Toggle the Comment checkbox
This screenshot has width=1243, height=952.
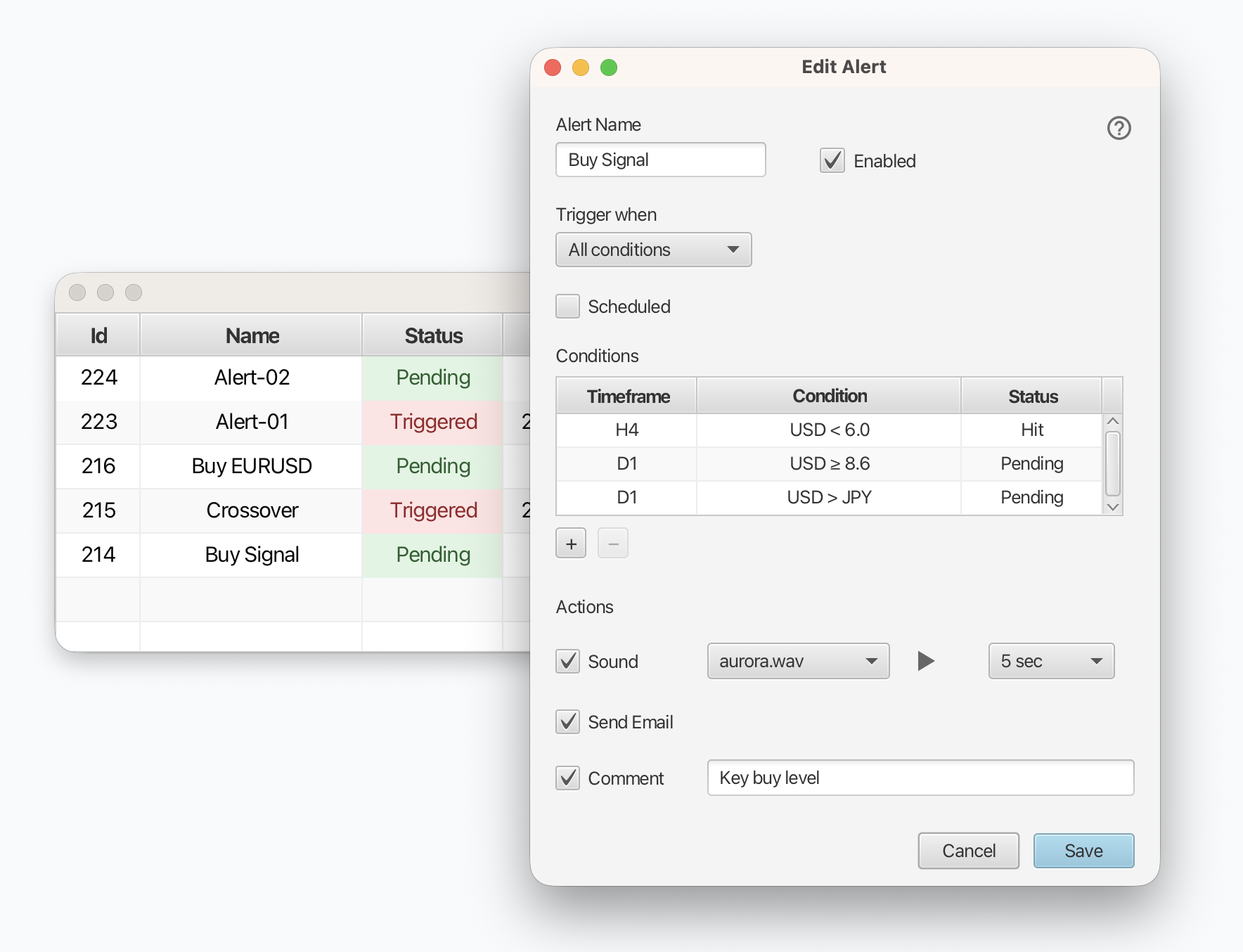pos(567,778)
